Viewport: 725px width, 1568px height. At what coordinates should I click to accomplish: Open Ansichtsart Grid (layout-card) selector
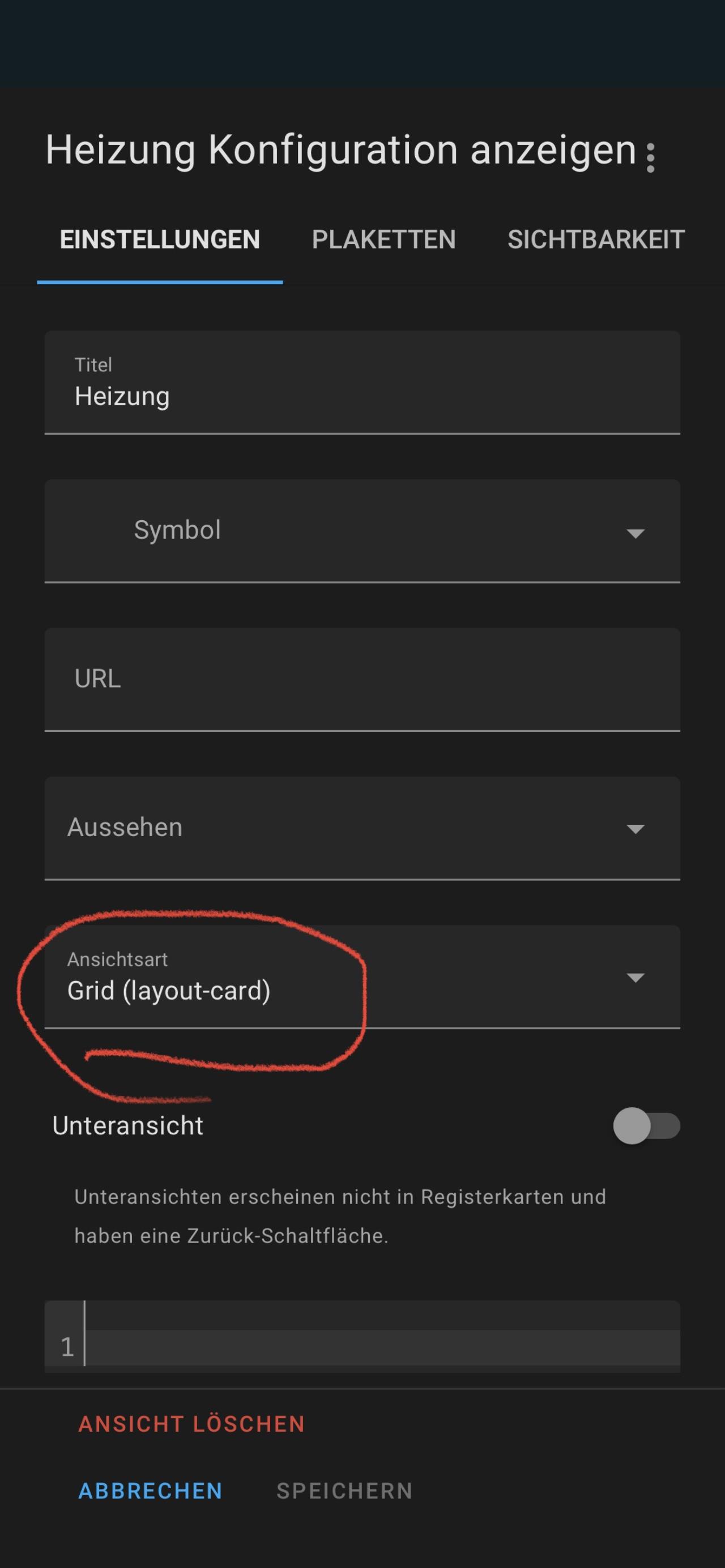362,976
